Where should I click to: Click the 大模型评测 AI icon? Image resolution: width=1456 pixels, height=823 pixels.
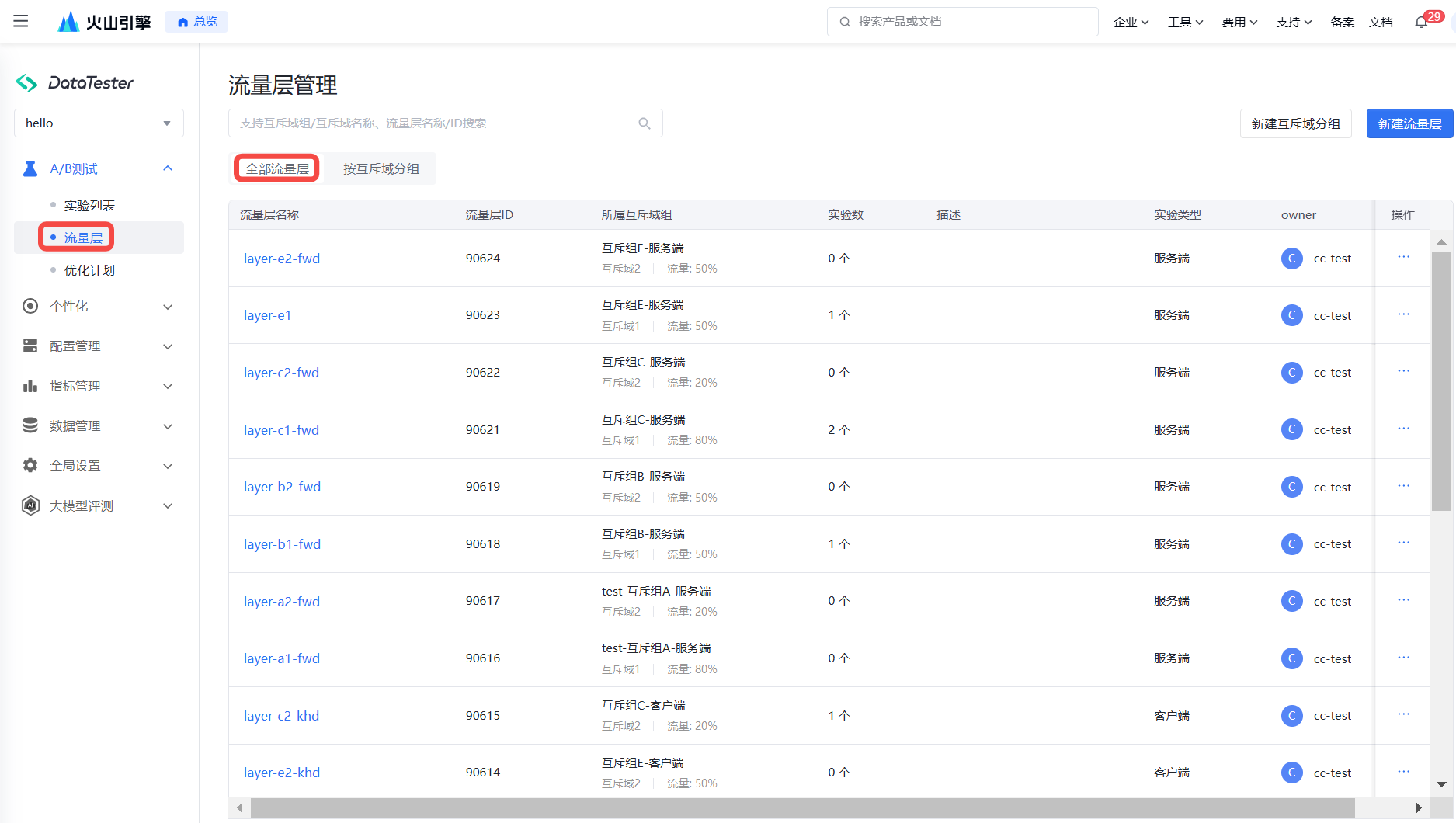tap(30, 505)
